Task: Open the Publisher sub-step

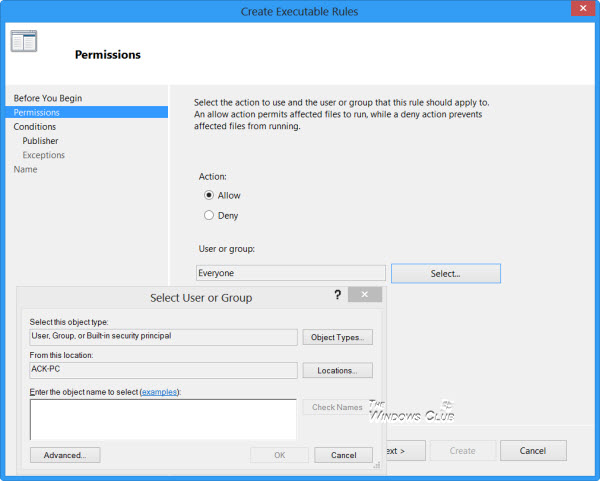Action: (40, 141)
